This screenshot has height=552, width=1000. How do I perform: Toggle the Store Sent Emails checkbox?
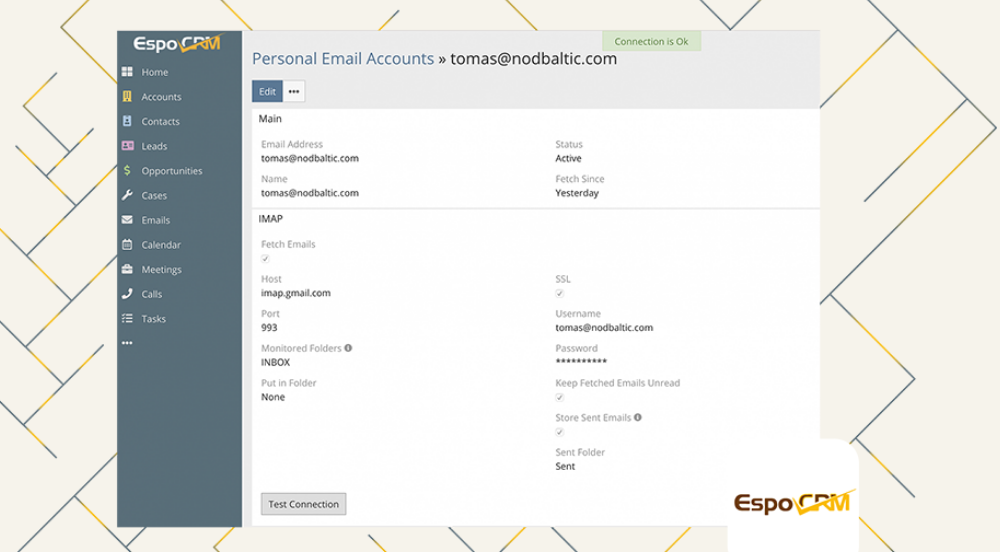[x=559, y=432]
